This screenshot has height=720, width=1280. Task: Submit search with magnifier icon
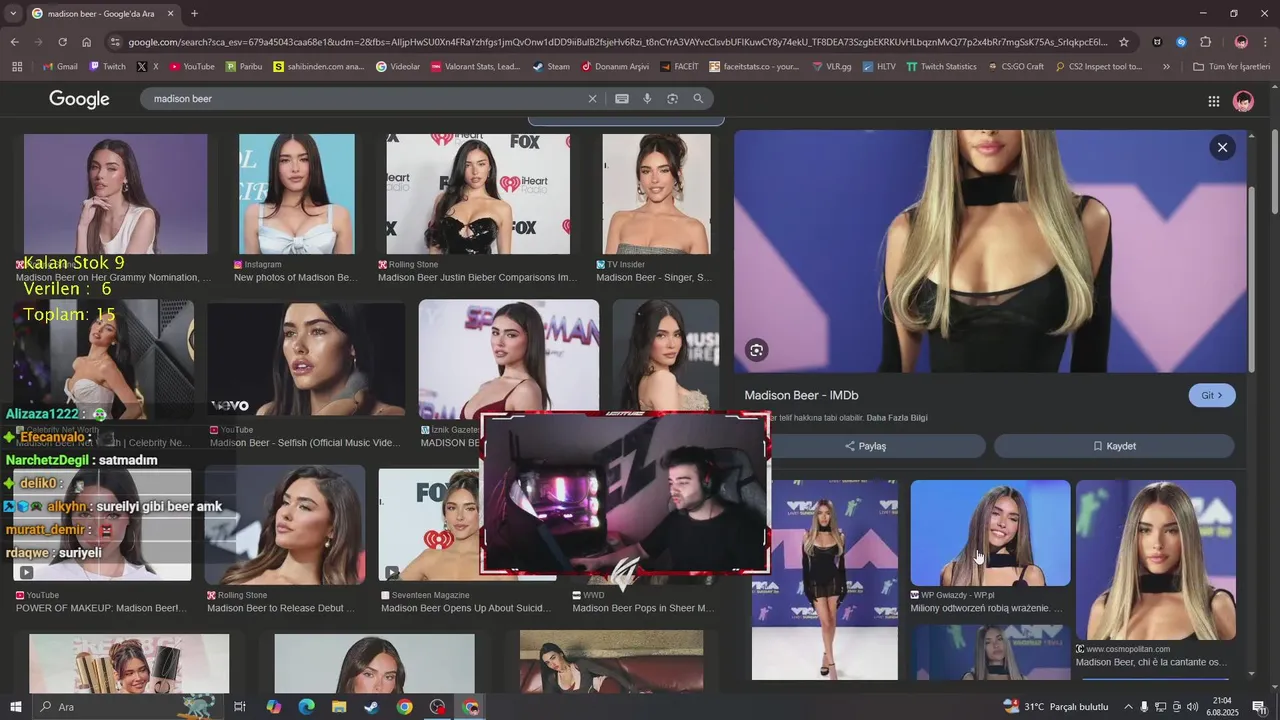698,99
